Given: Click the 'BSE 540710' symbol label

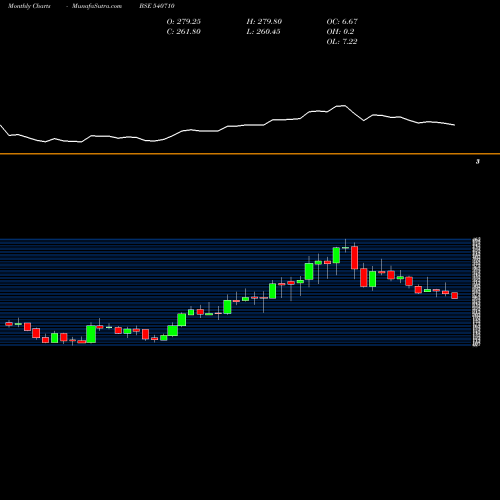Looking at the screenshot, I should point(157,6).
